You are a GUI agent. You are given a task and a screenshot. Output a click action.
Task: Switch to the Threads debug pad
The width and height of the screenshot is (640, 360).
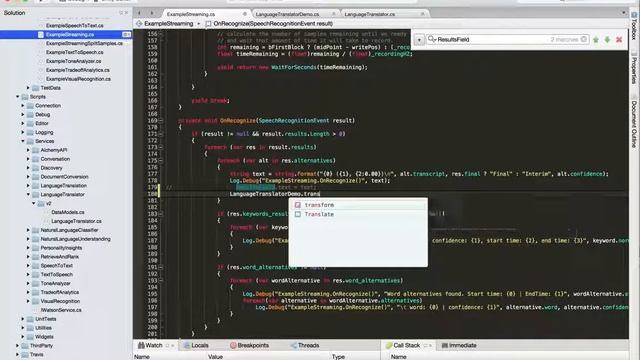pyautogui.click(x=304, y=345)
